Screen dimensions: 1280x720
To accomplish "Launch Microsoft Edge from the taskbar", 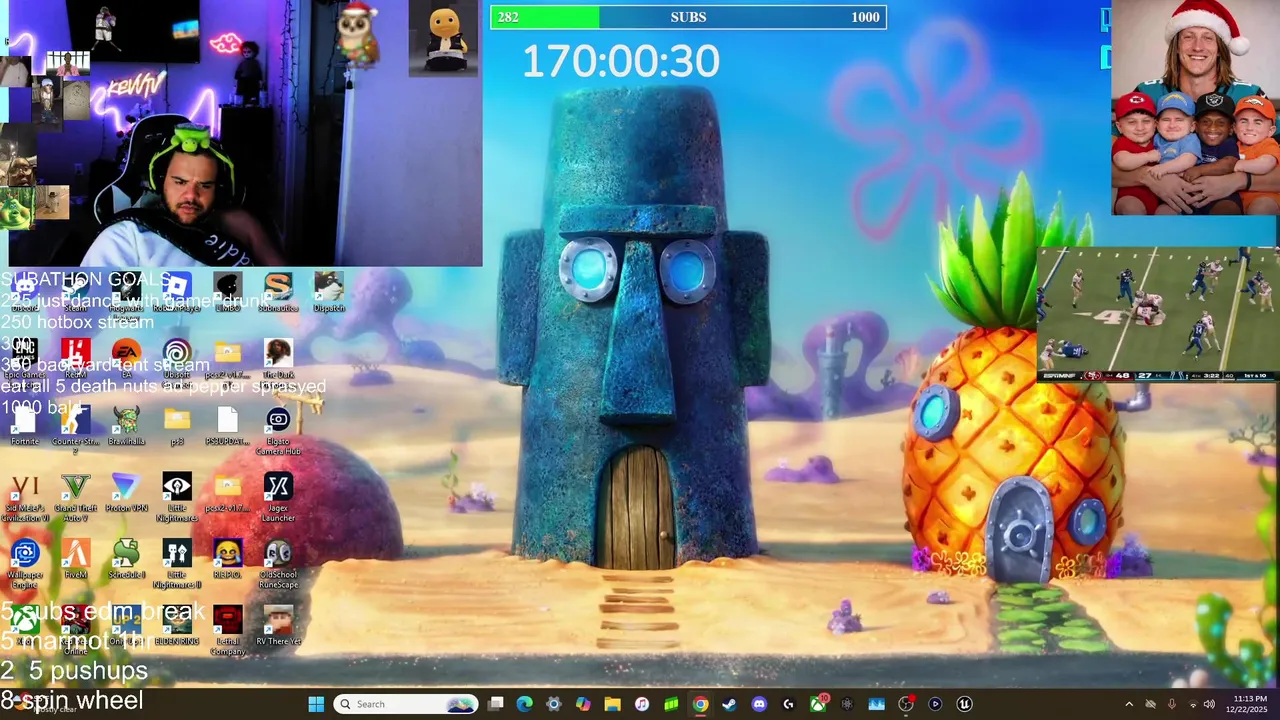I will (x=524, y=704).
